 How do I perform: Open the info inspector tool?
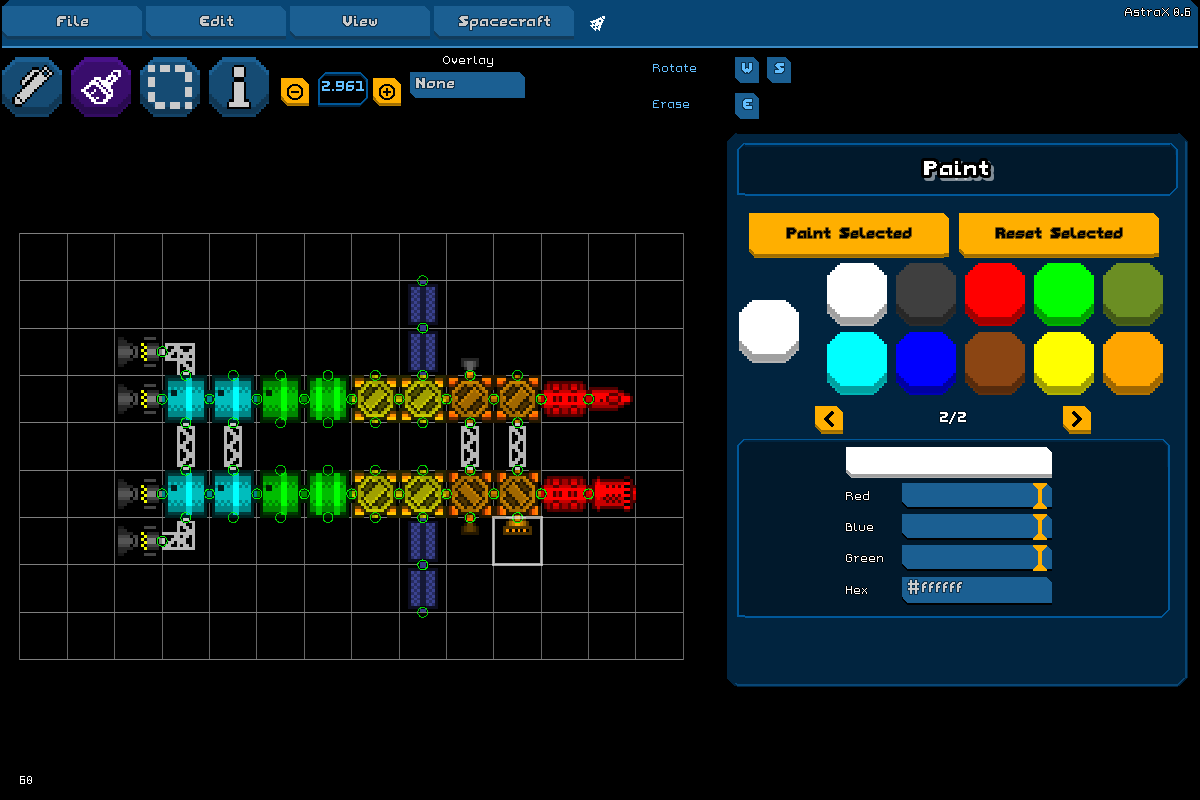coord(239,87)
